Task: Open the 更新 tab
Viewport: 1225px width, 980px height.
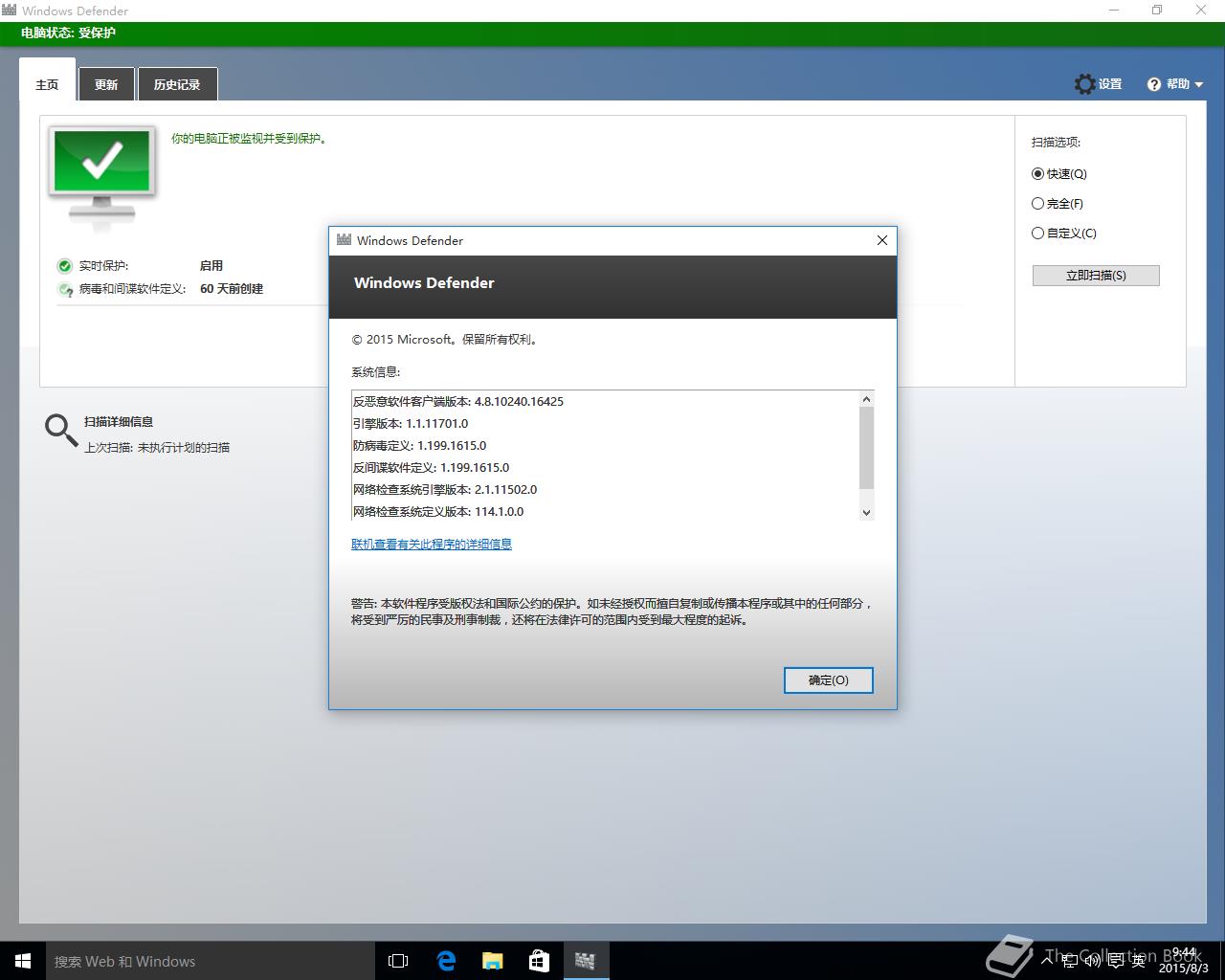Action: pos(106,84)
